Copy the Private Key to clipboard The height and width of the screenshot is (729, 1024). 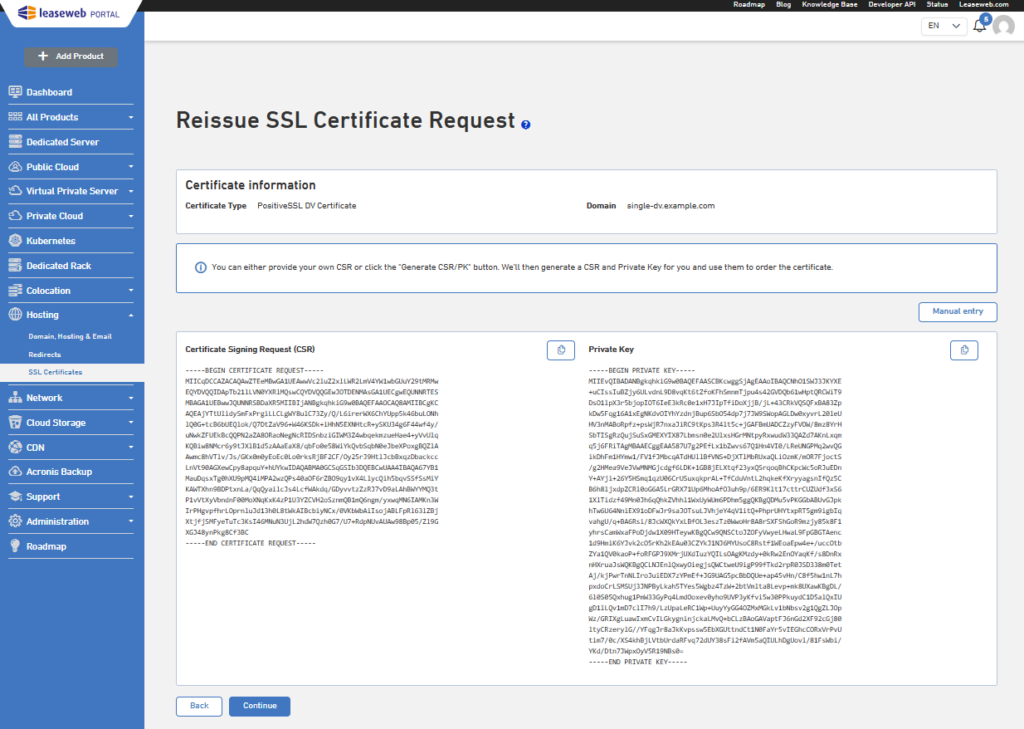964,350
